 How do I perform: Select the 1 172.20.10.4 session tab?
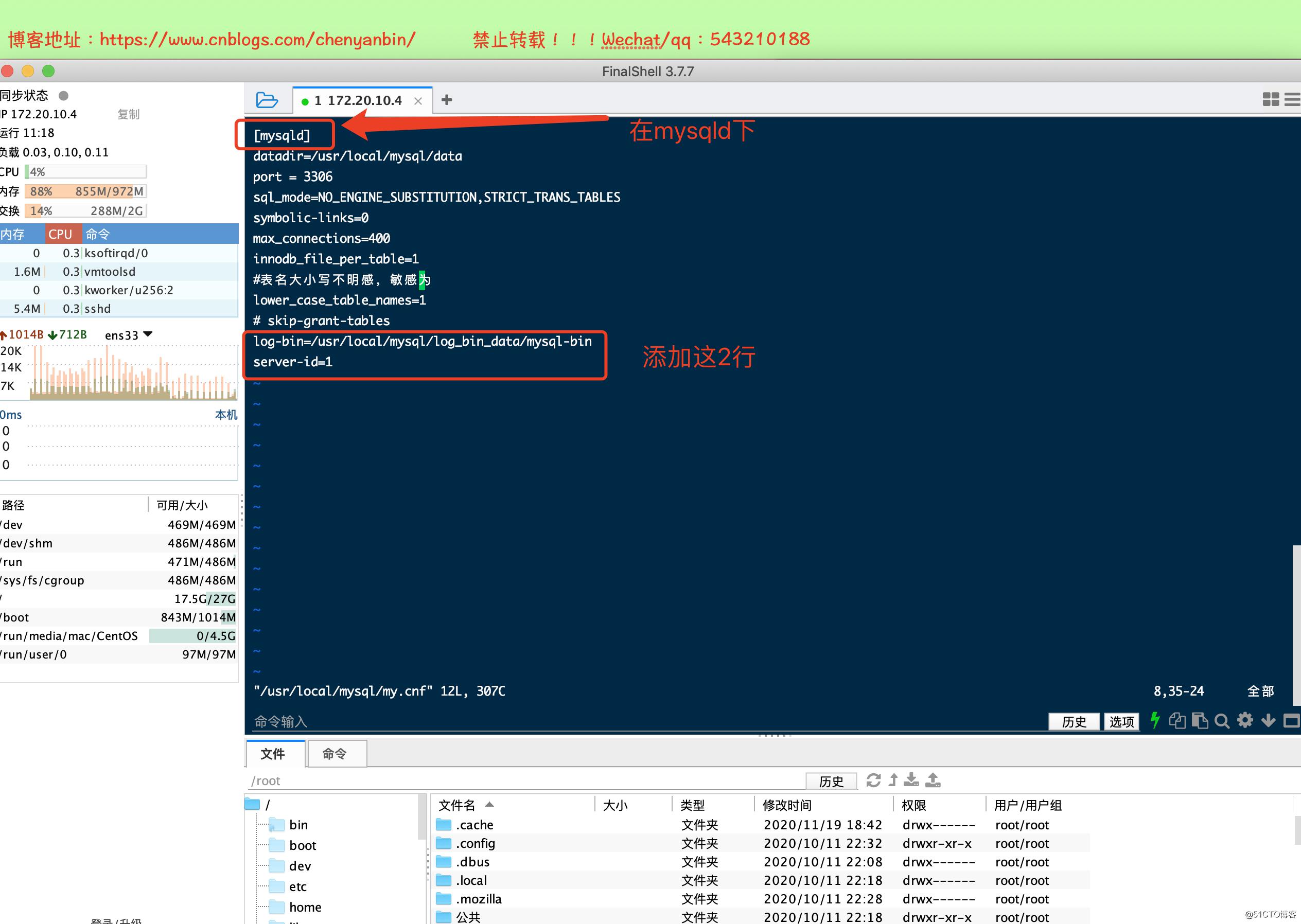click(362, 101)
